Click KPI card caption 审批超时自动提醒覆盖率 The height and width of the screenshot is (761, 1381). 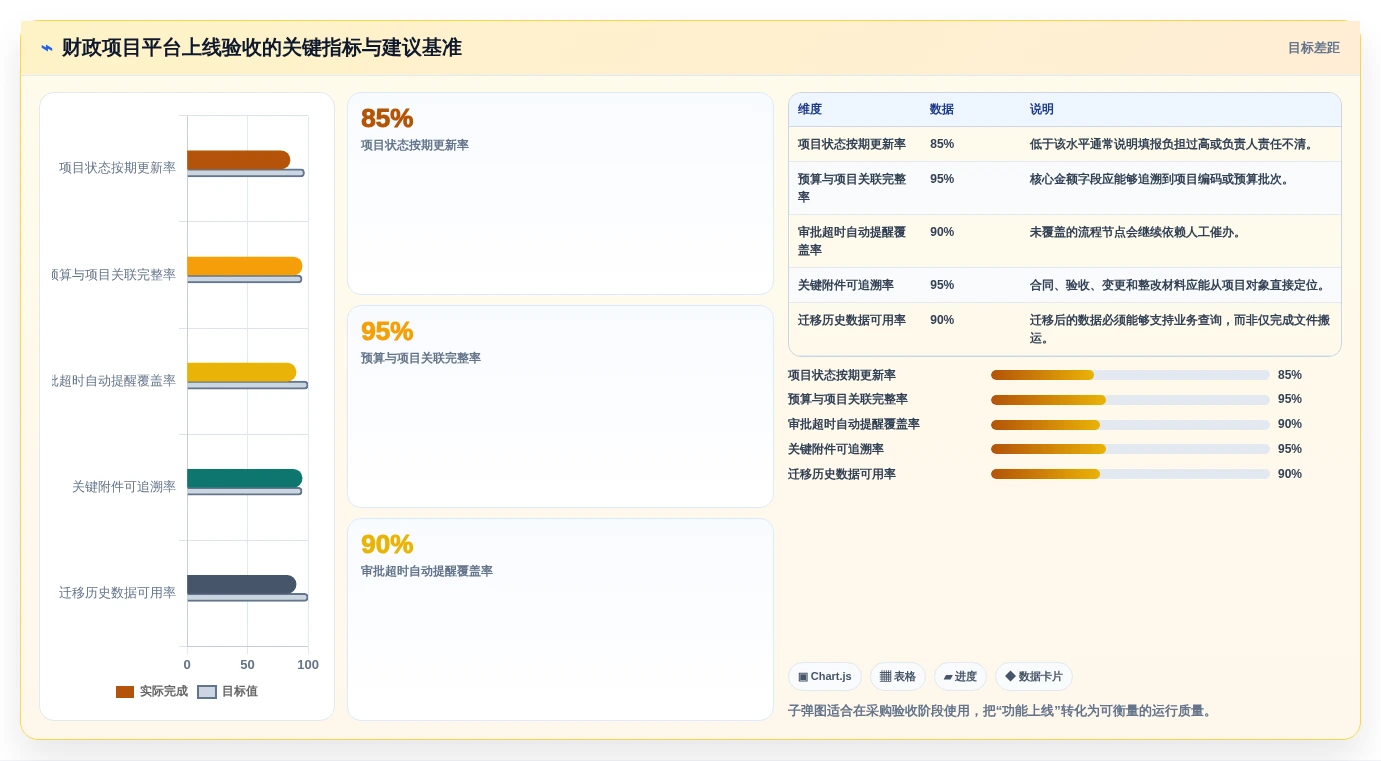[427, 571]
